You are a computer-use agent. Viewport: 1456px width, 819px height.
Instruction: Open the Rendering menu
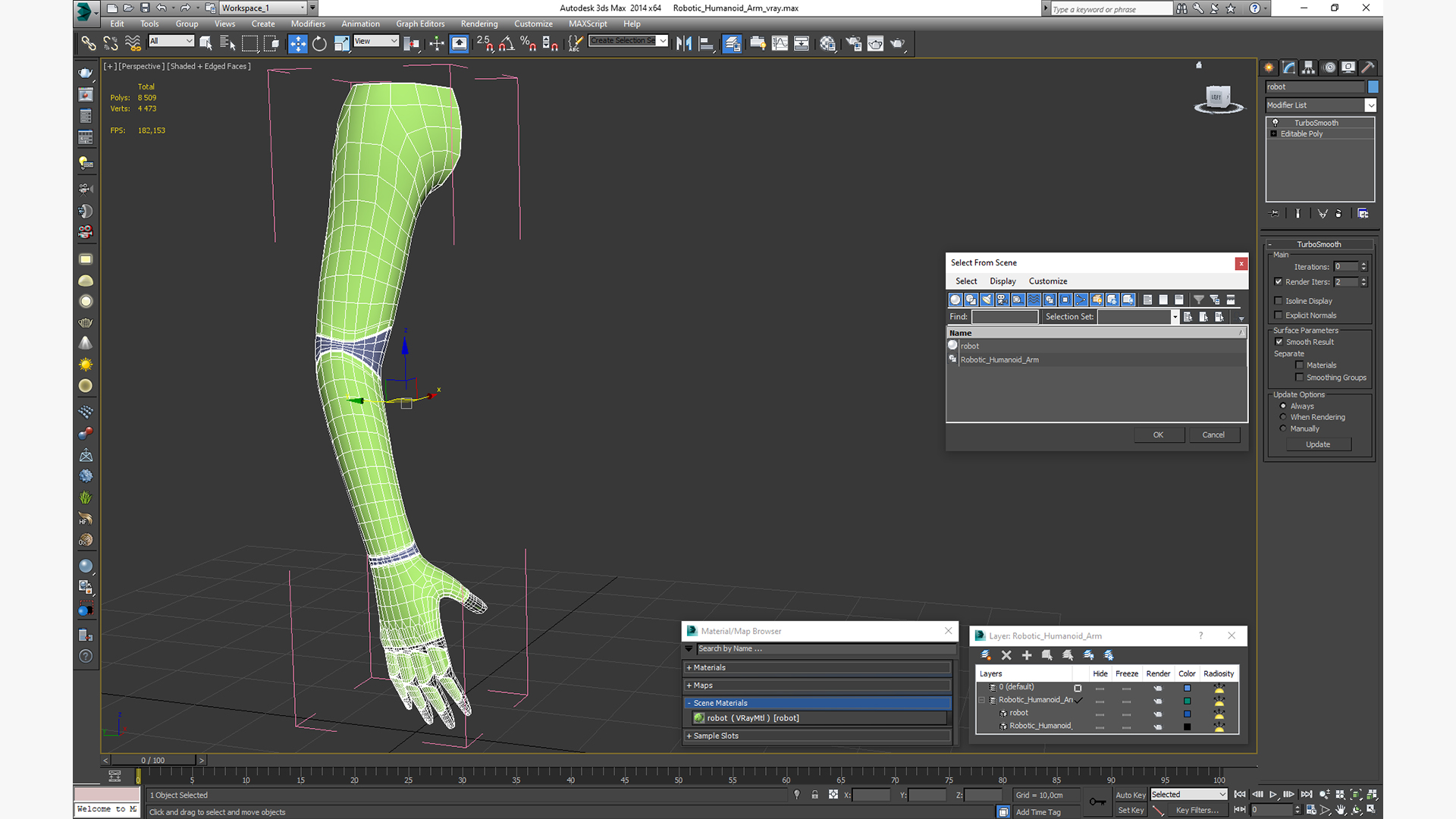pos(479,24)
